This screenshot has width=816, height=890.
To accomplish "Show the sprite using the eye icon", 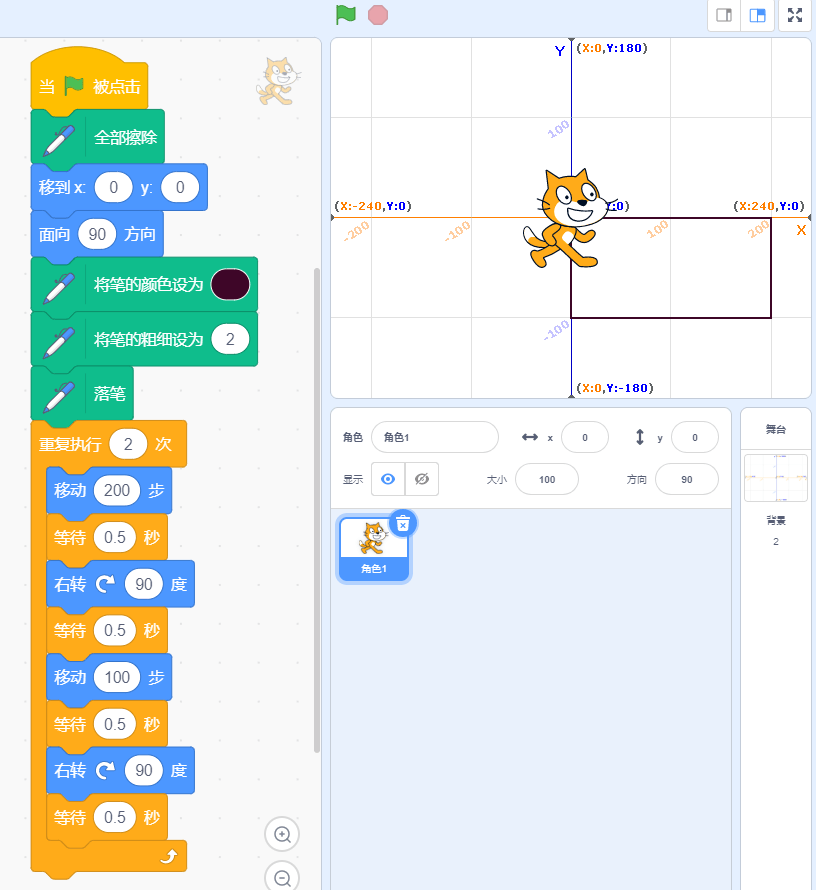I will coord(388,479).
